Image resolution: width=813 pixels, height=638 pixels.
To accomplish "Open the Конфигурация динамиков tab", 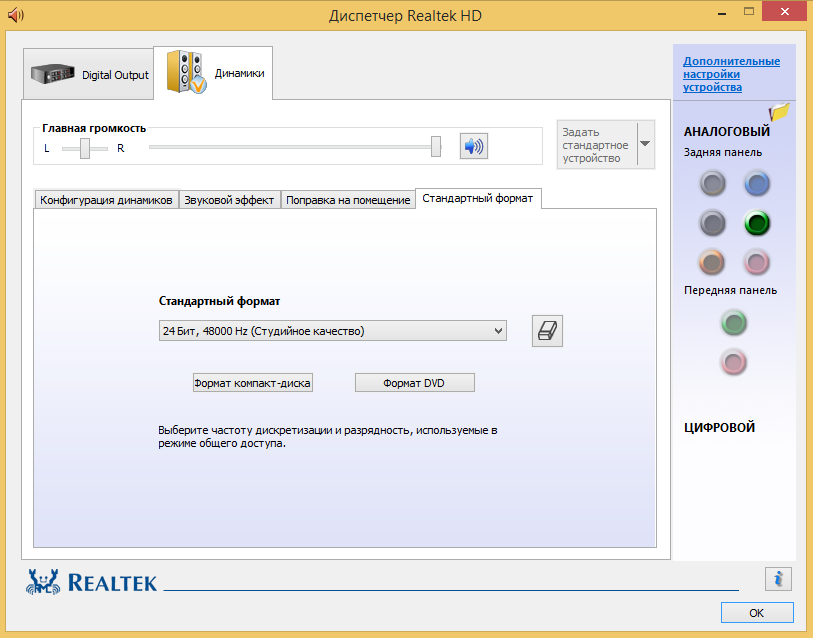I will coord(106,200).
